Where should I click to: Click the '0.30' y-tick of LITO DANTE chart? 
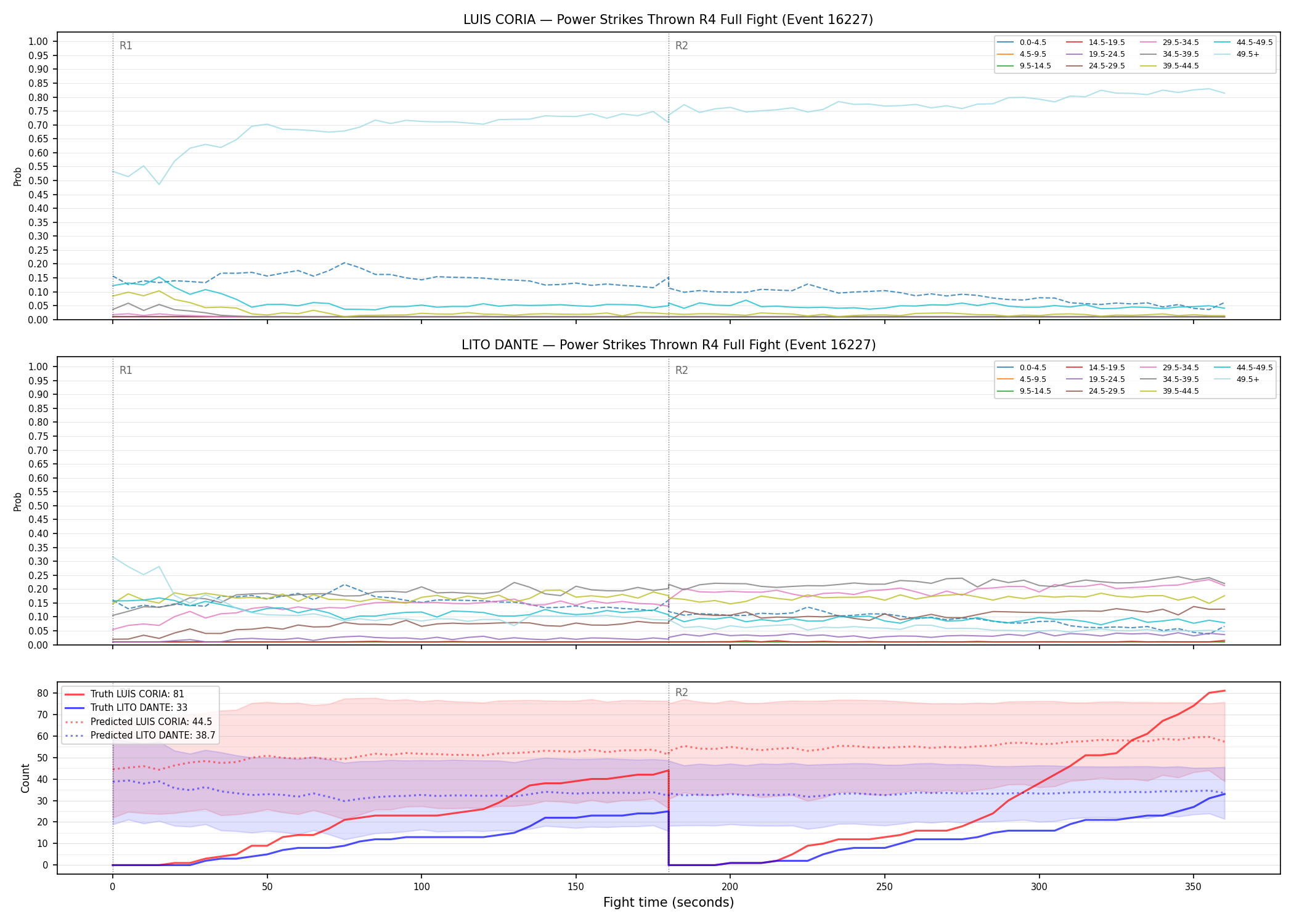pyautogui.click(x=38, y=562)
